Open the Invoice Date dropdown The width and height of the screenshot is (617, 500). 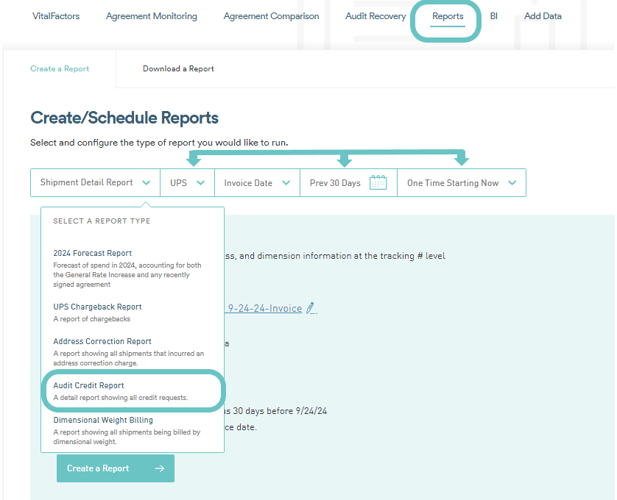[257, 183]
